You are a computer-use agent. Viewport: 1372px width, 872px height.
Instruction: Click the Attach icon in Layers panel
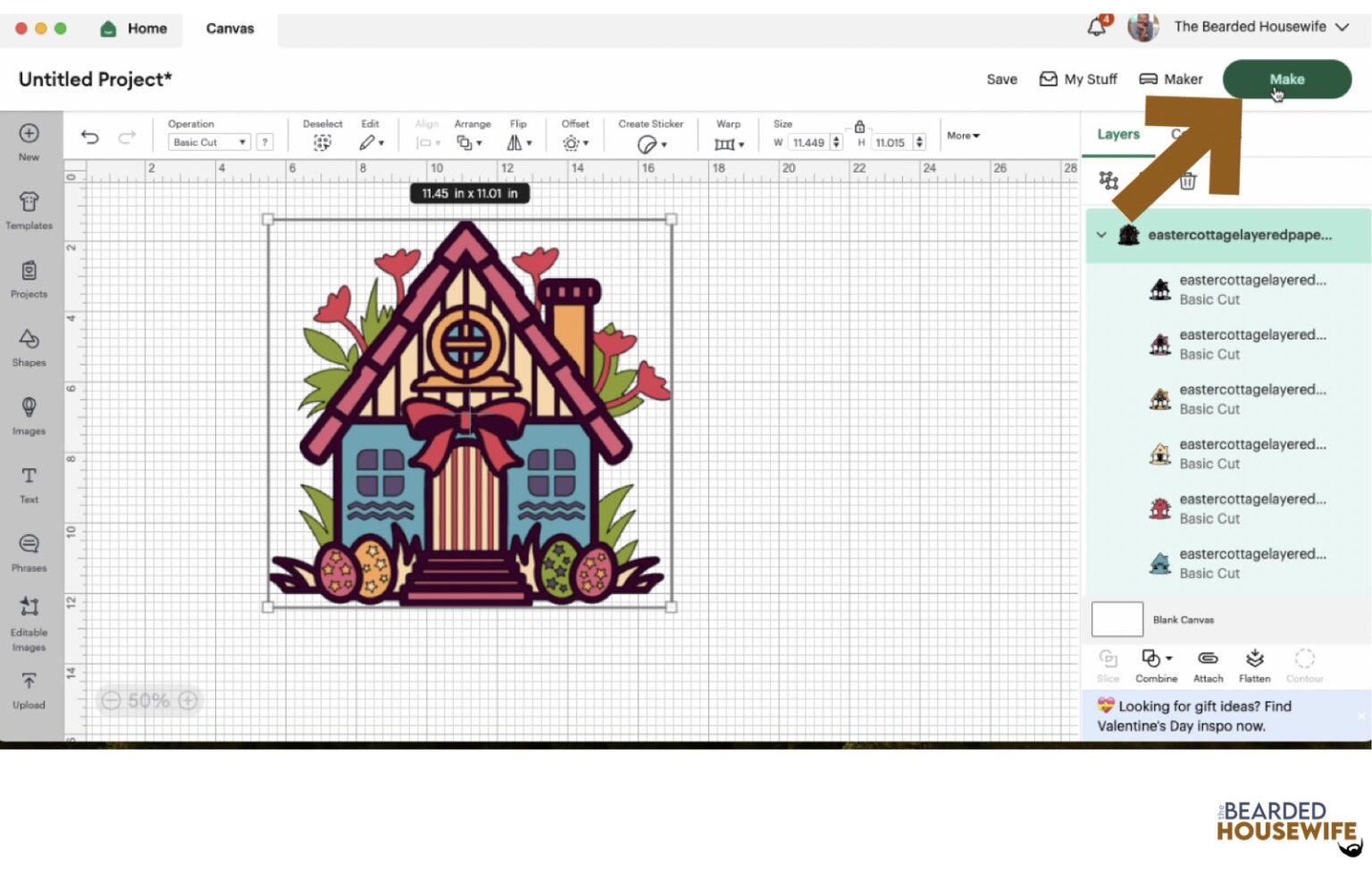[1208, 665]
